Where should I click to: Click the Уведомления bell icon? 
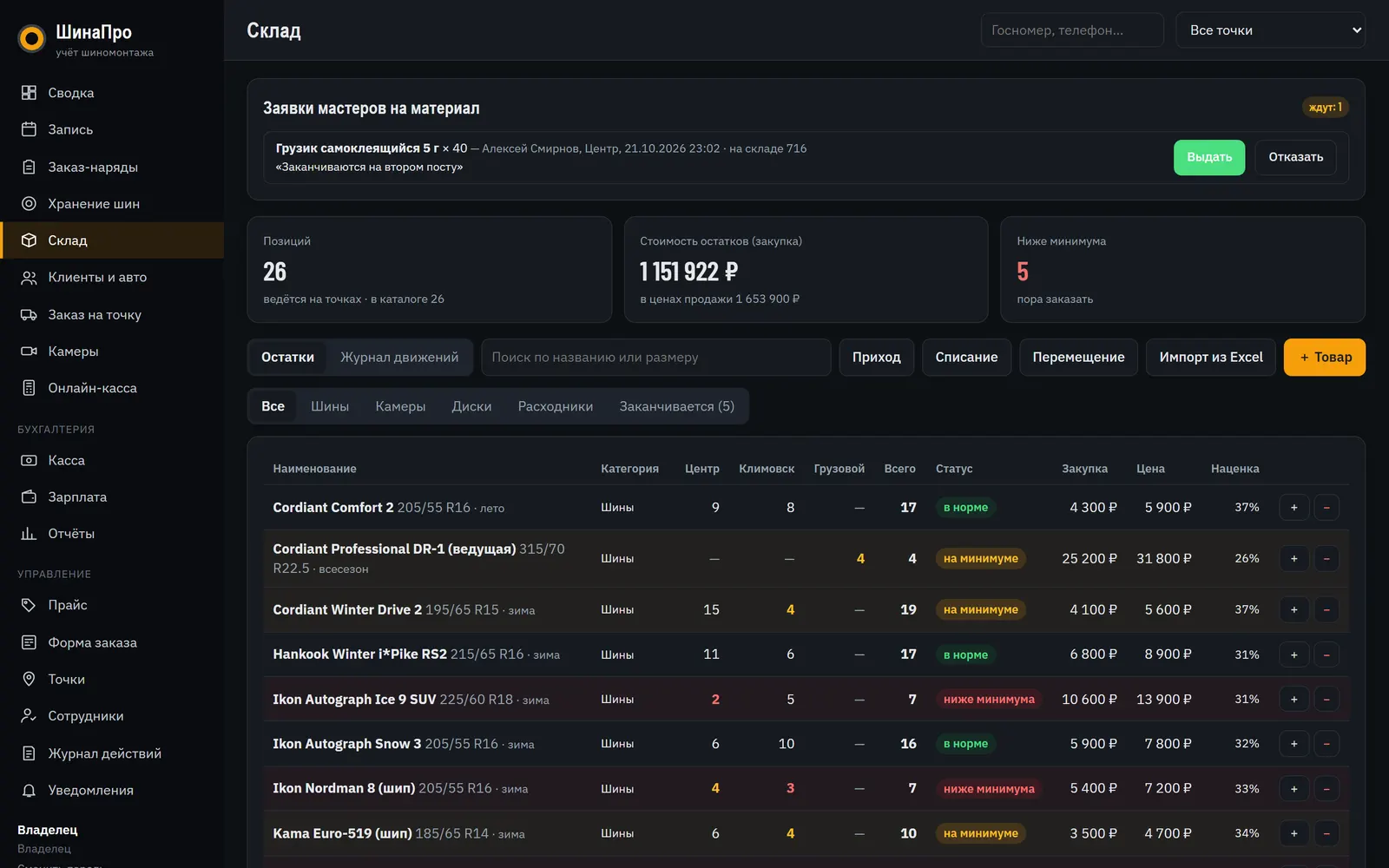[29, 790]
